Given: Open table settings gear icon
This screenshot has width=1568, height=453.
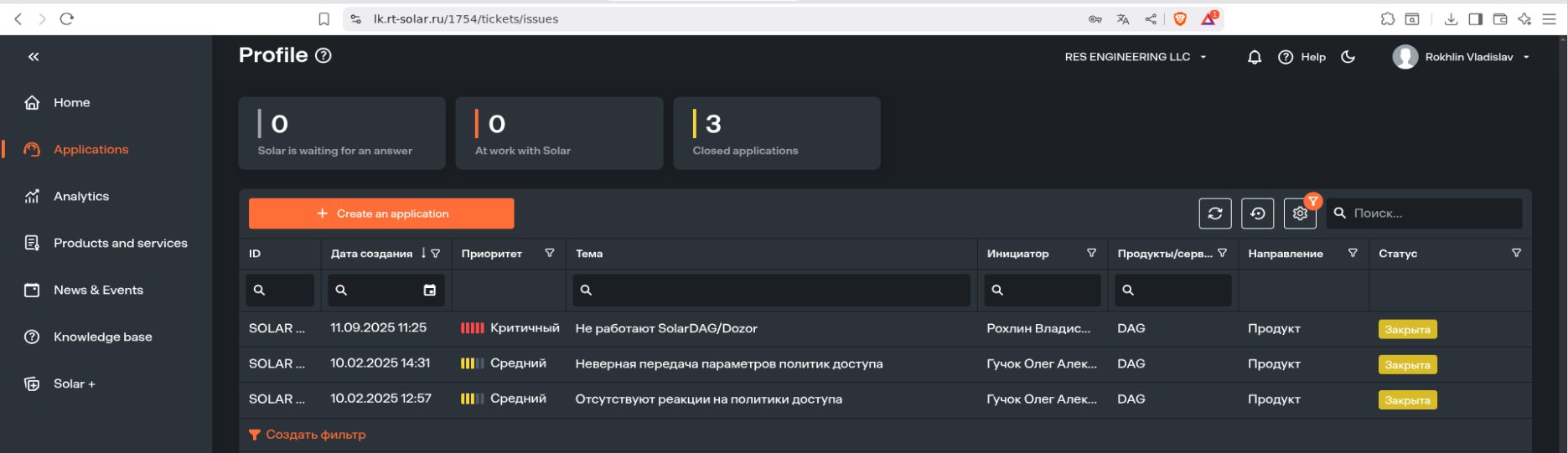Looking at the screenshot, I should [1299, 214].
